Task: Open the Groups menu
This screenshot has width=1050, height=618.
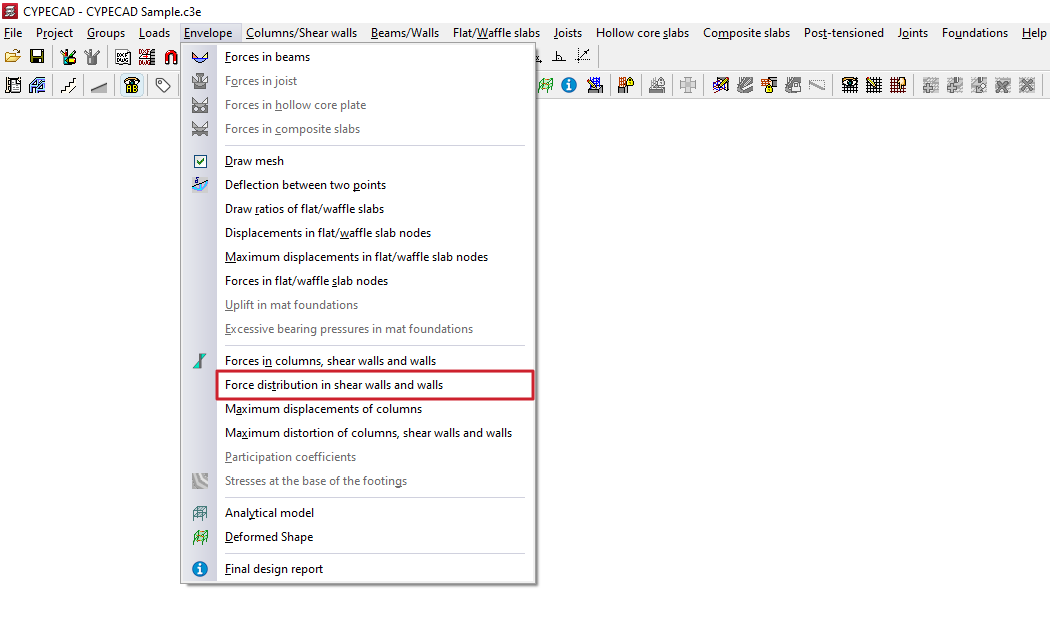Action: [x=106, y=33]
